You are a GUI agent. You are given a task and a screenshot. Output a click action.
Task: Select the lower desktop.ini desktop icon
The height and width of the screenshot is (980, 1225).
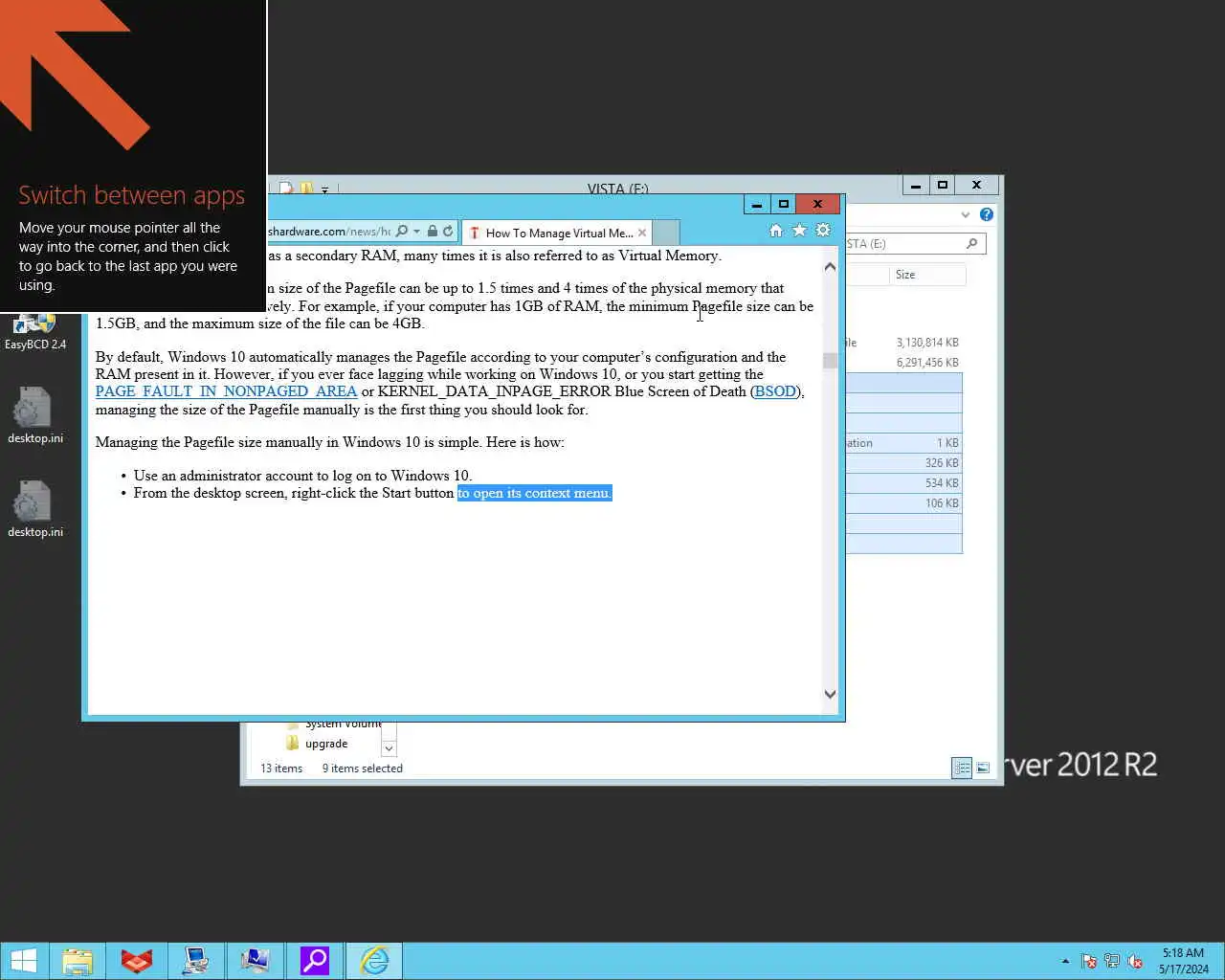pyautogui.click(x=35, y=509)
